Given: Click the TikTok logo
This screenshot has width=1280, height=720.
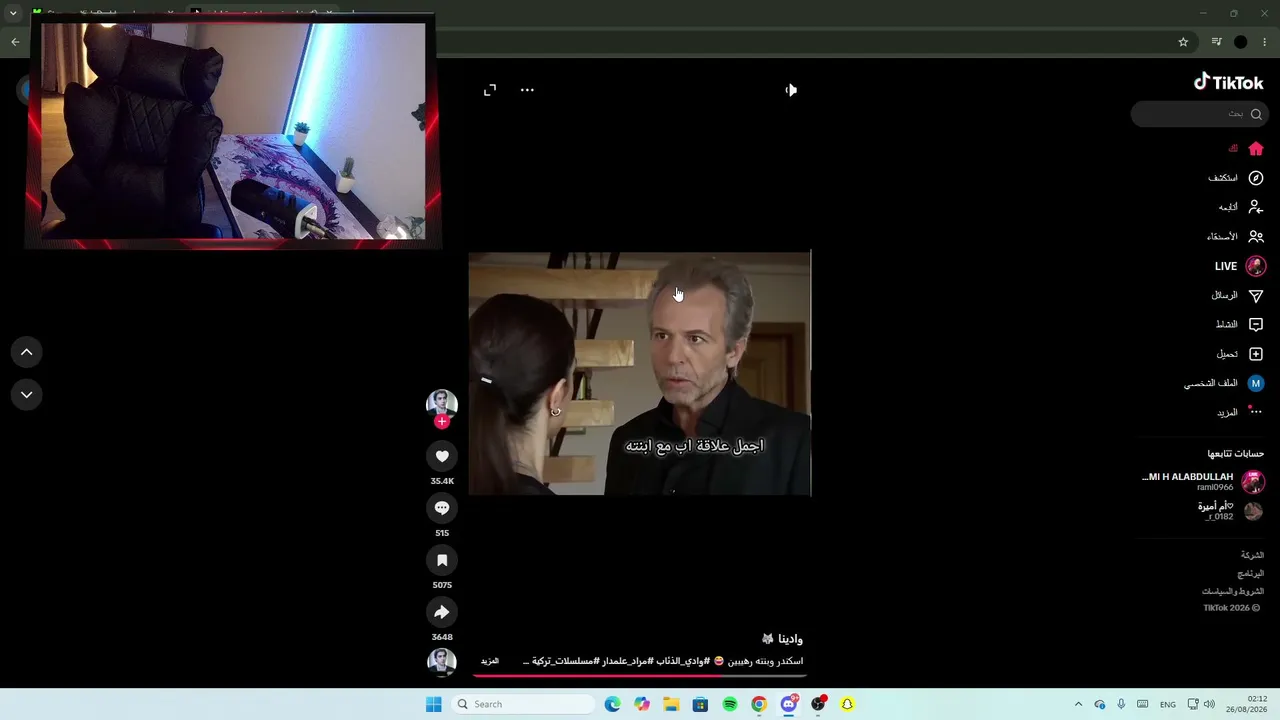Looking at the screenshot, I should [1229, 83].
